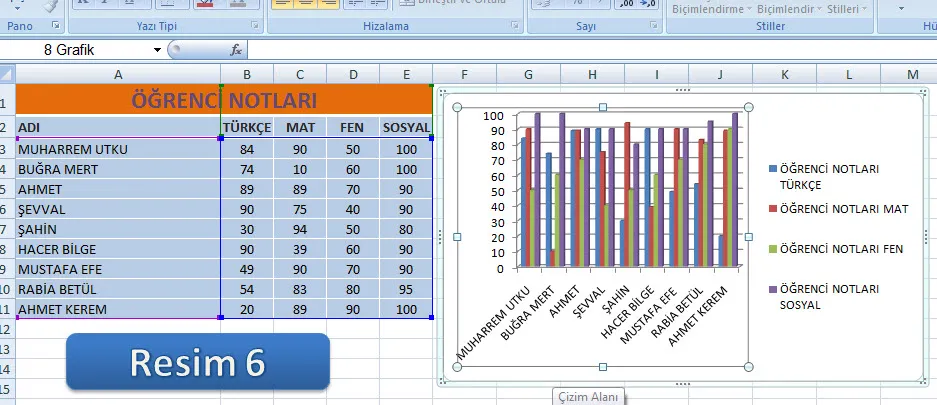Click the chart's right-middle resize handle
This screenshot has height=405, width=937.
pyautogui.click(x=749, y=237)
